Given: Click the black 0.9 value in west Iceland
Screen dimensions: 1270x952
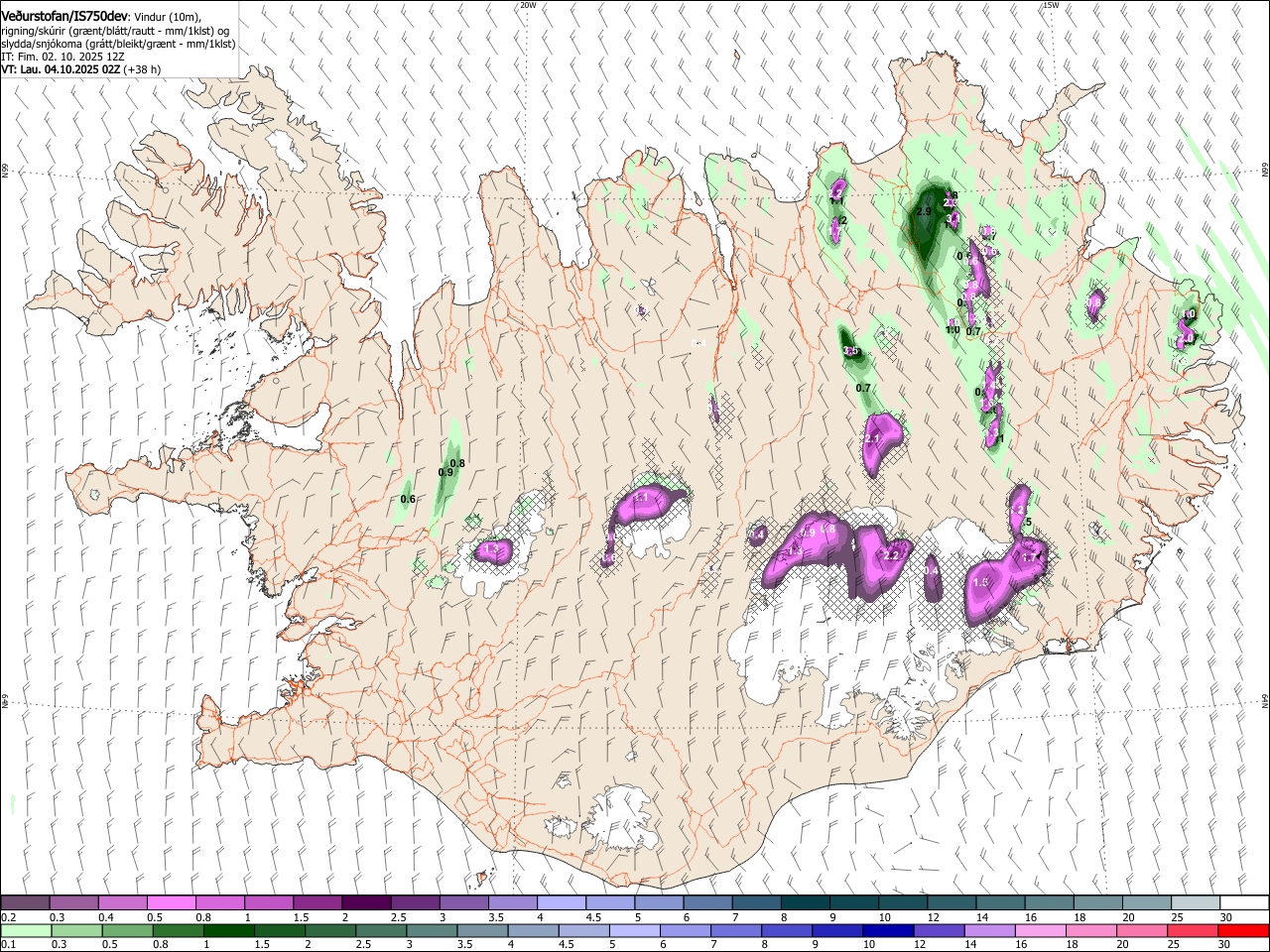Looking at the screenshot, I should click(x=445, y=473).
